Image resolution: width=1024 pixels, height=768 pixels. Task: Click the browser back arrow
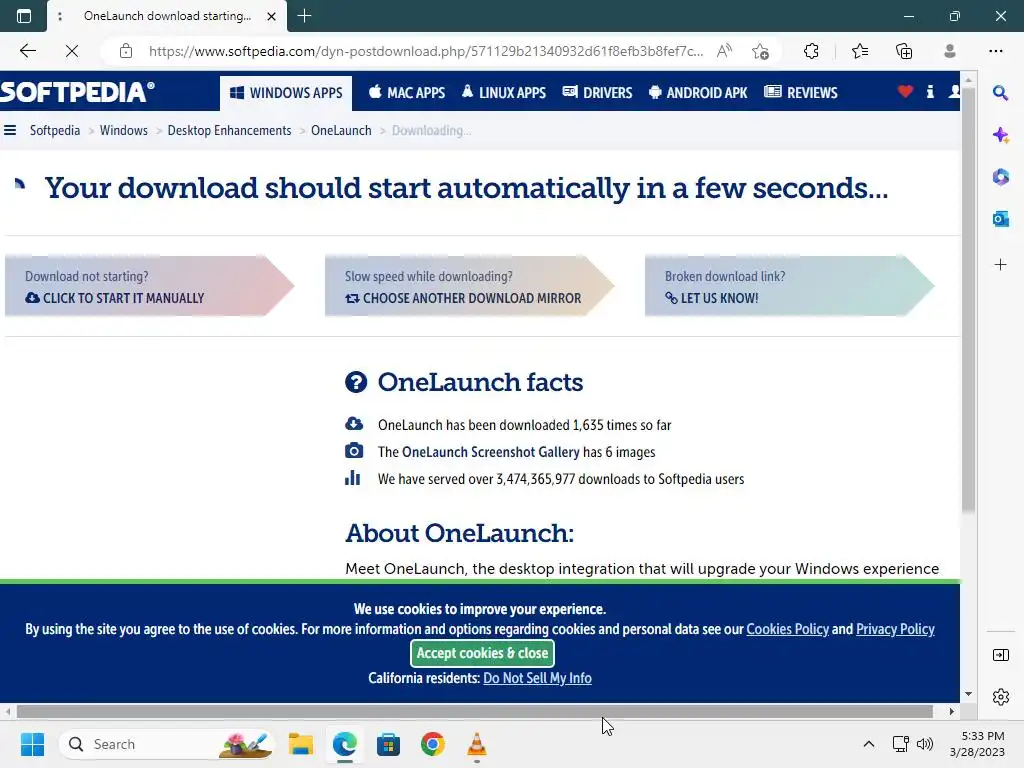tap(27, 51)
